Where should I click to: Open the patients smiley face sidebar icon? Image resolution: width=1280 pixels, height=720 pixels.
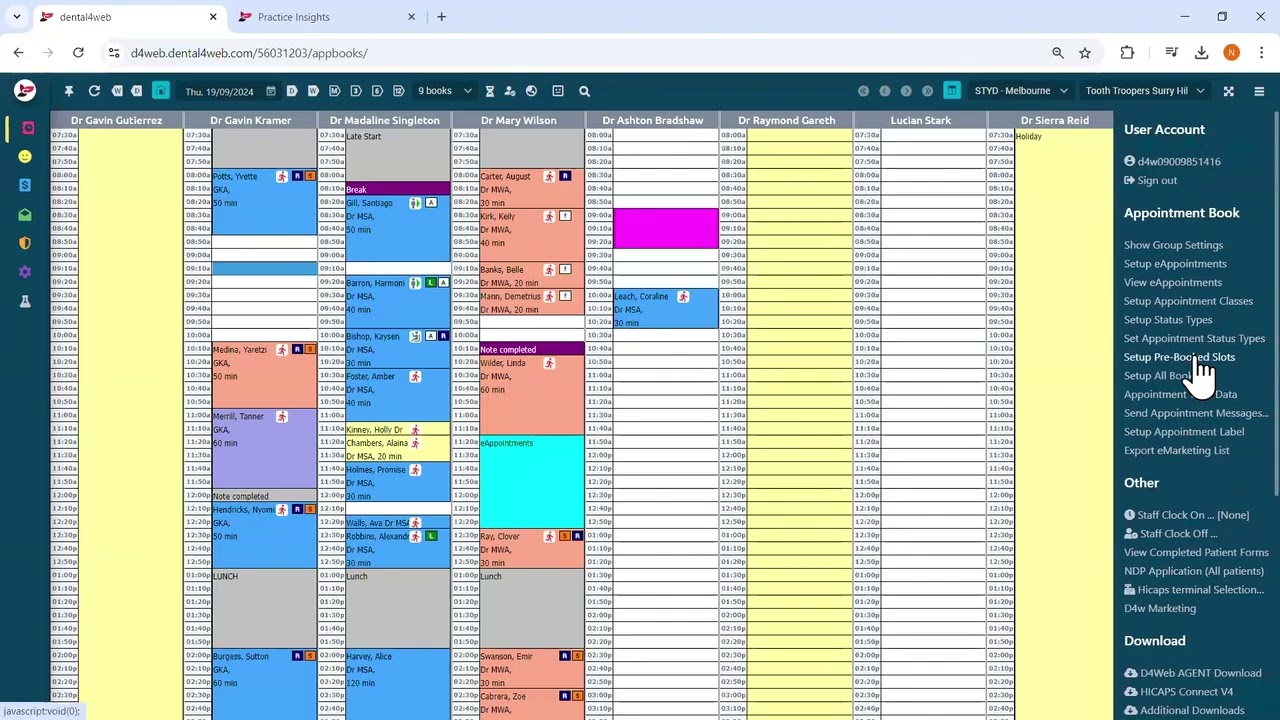click(25, 157)
